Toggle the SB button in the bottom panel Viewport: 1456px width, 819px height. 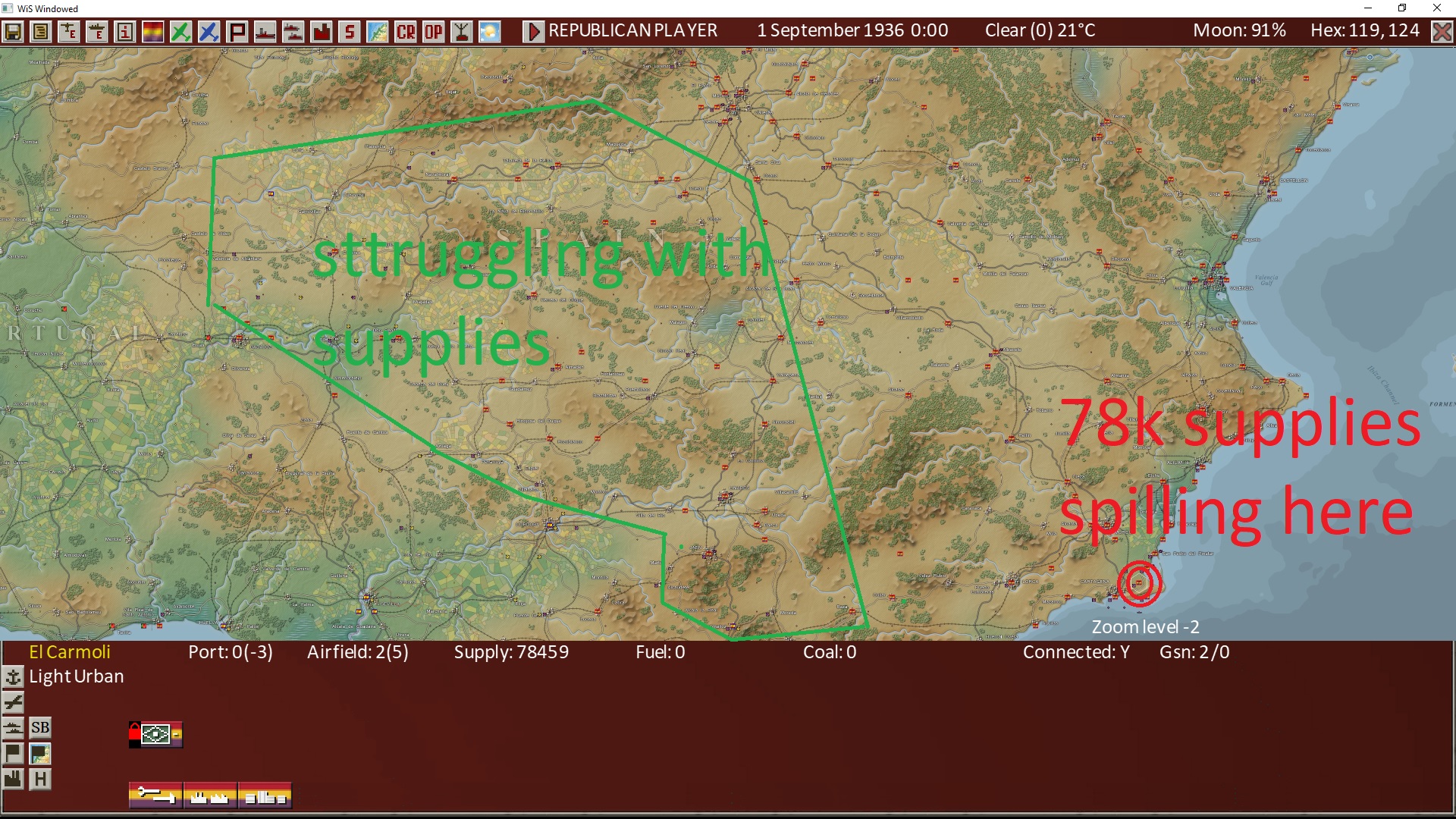point(39,726)
